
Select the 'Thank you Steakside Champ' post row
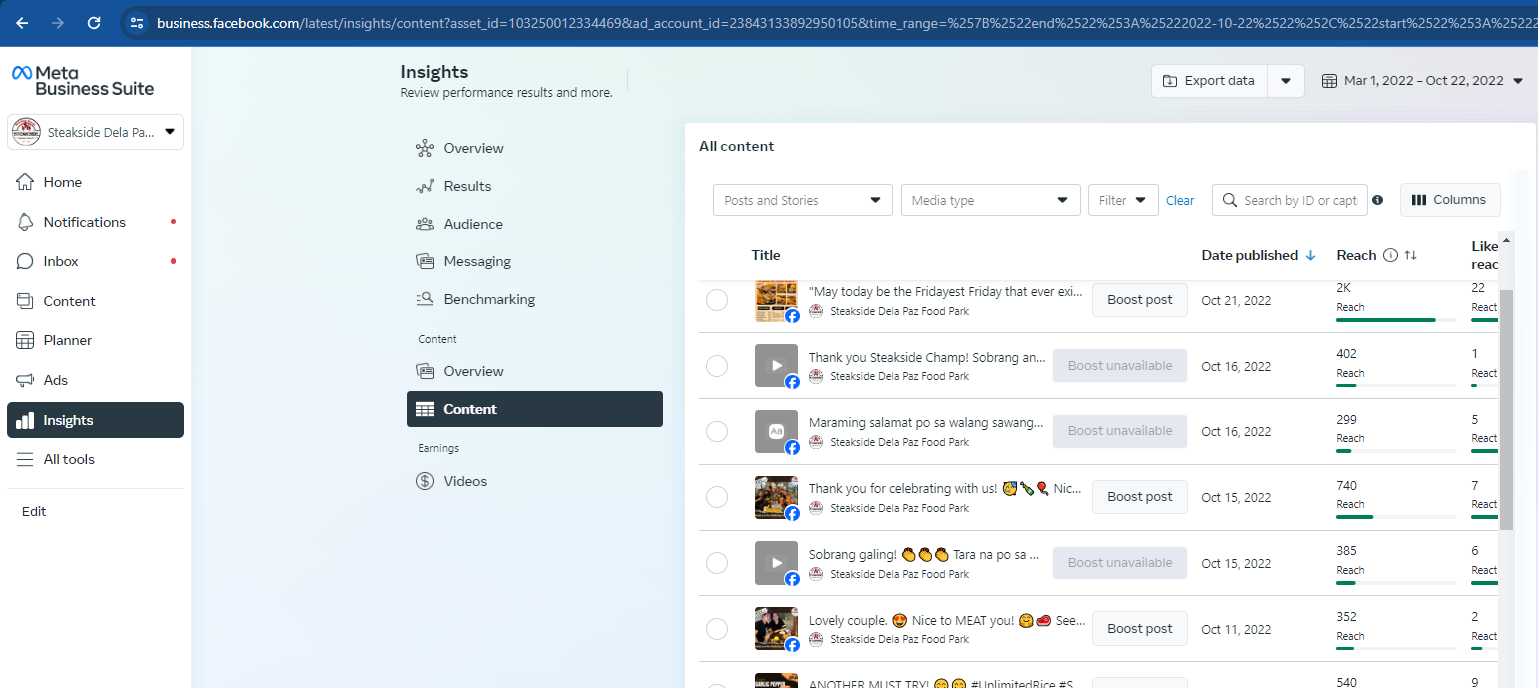coord(717,366)
